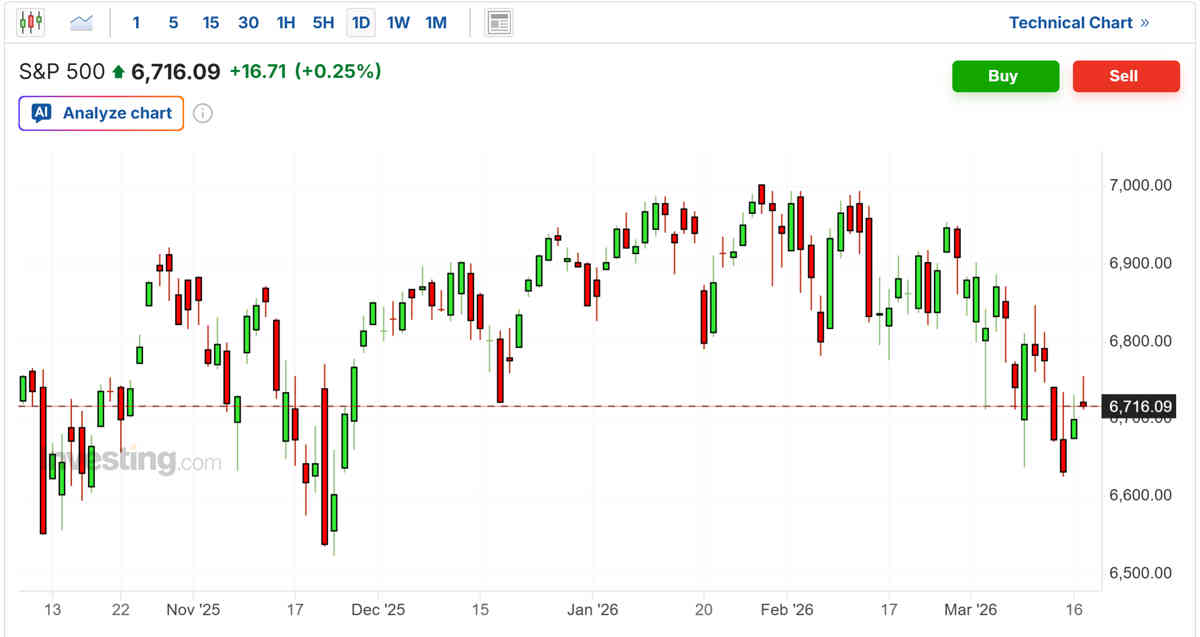The image size is (1200, 637).
Task: Choose the 5H timeframe
Action: [323, 22]
